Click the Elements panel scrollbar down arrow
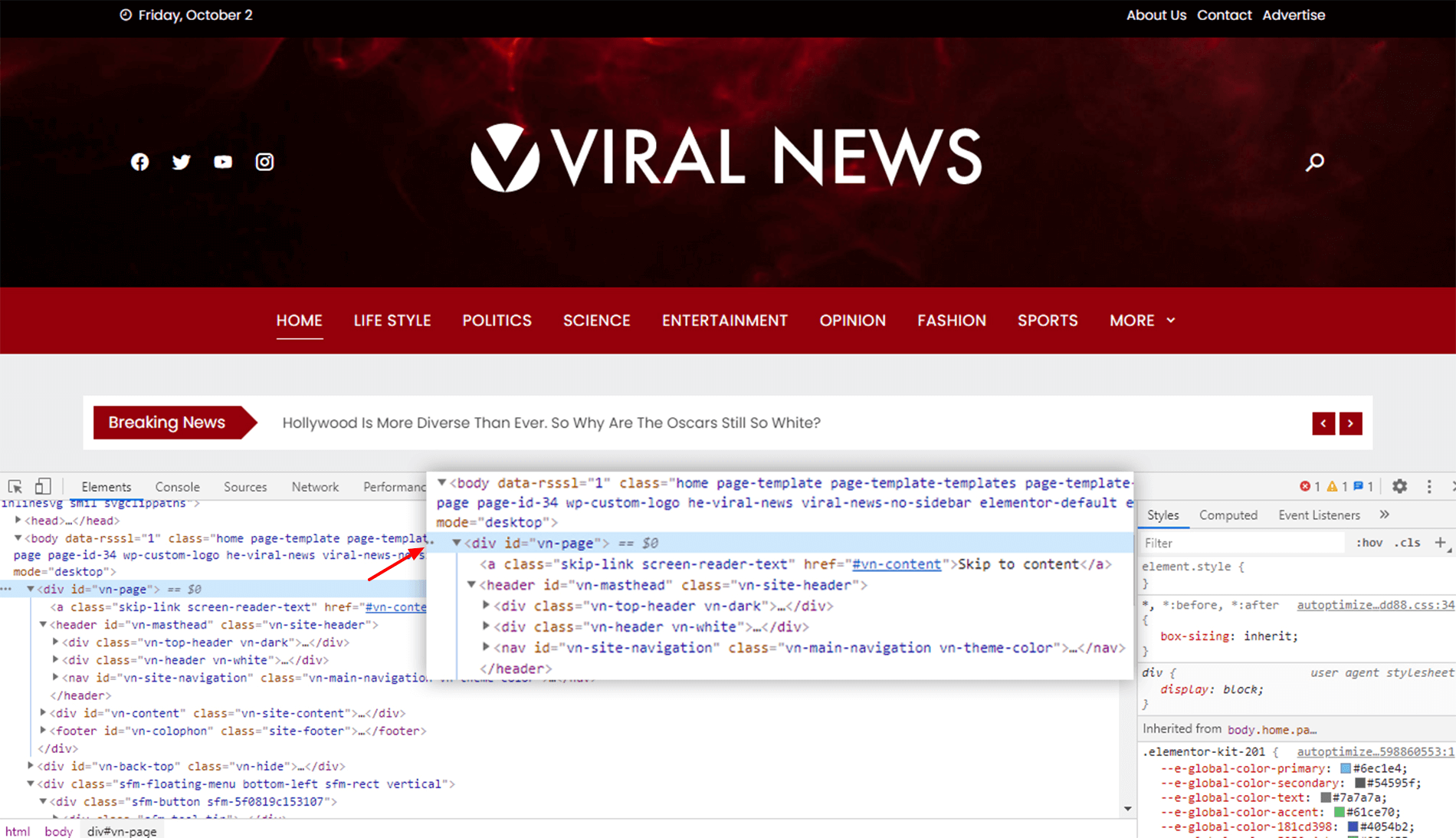Image resolution: width=1456 pixels, height=838 pixels. click(1127, 809)
